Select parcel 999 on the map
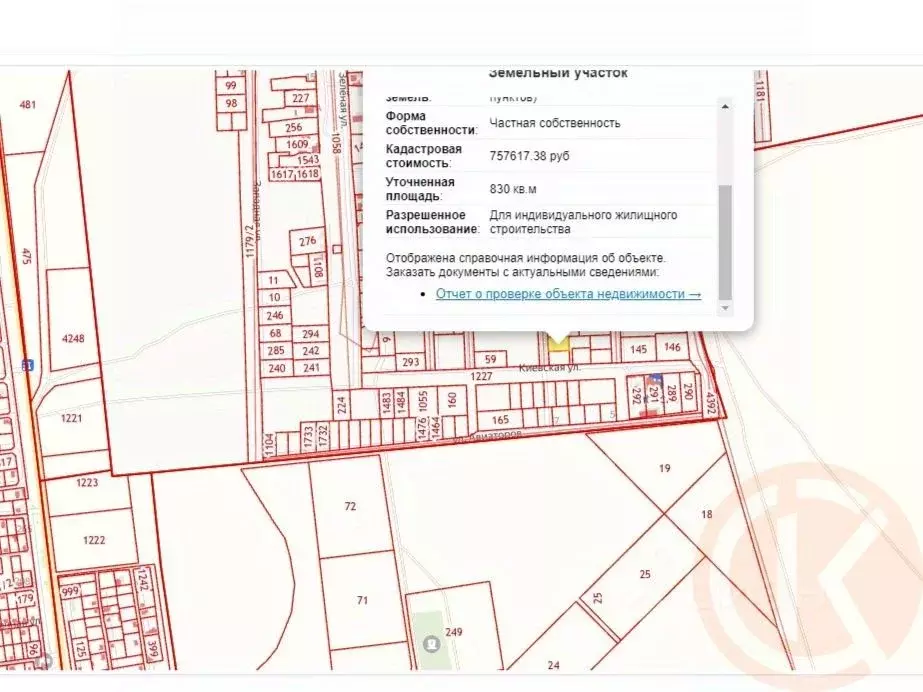This screenshot has height=692, width=923. click(70, 591)
